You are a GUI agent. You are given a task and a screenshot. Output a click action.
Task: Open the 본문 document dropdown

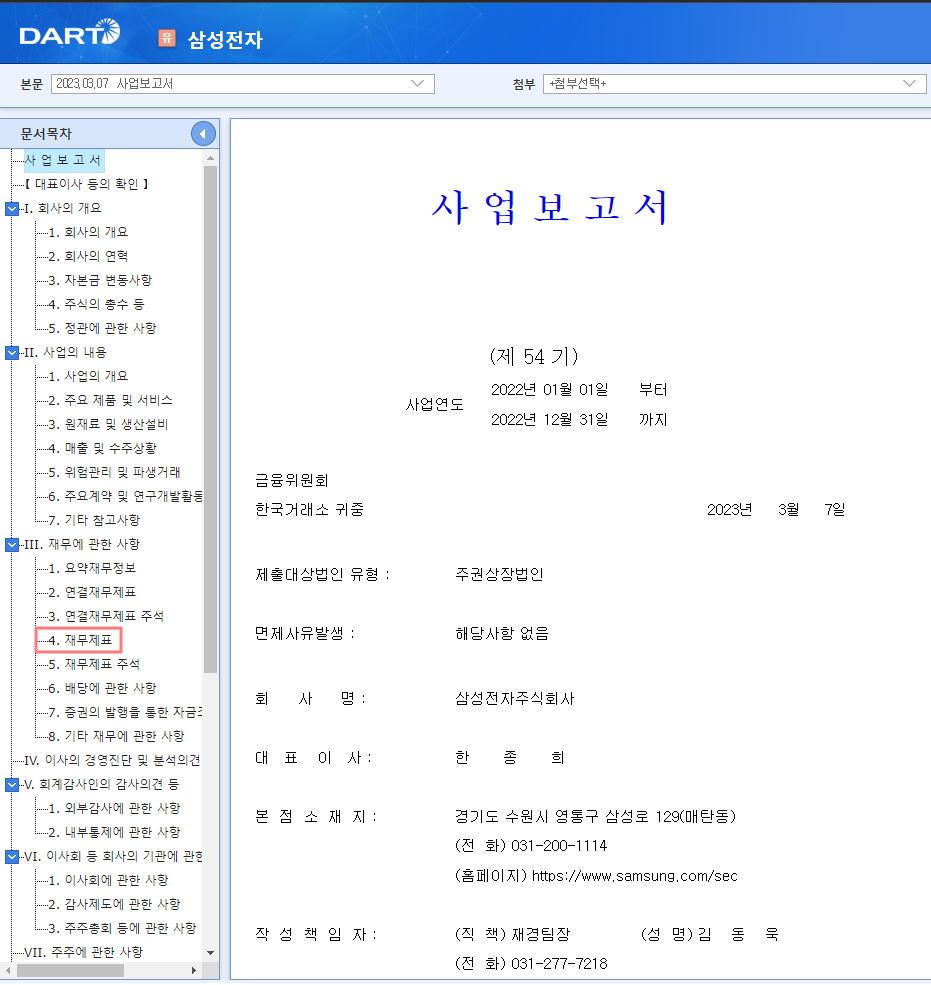click(242, 84)
